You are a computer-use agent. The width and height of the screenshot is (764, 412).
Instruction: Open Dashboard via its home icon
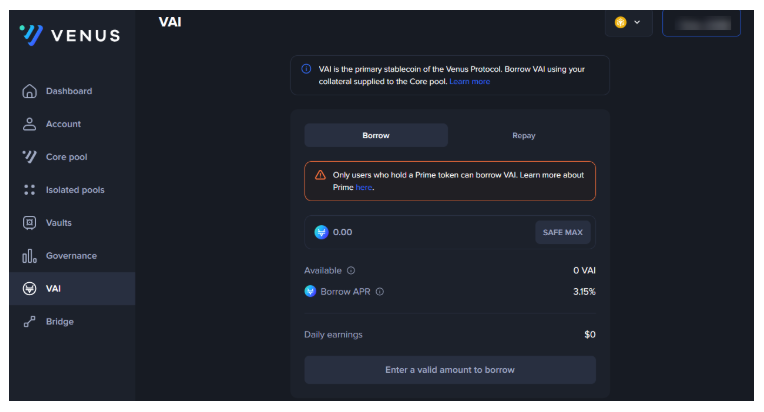click(x=29, y=91)
